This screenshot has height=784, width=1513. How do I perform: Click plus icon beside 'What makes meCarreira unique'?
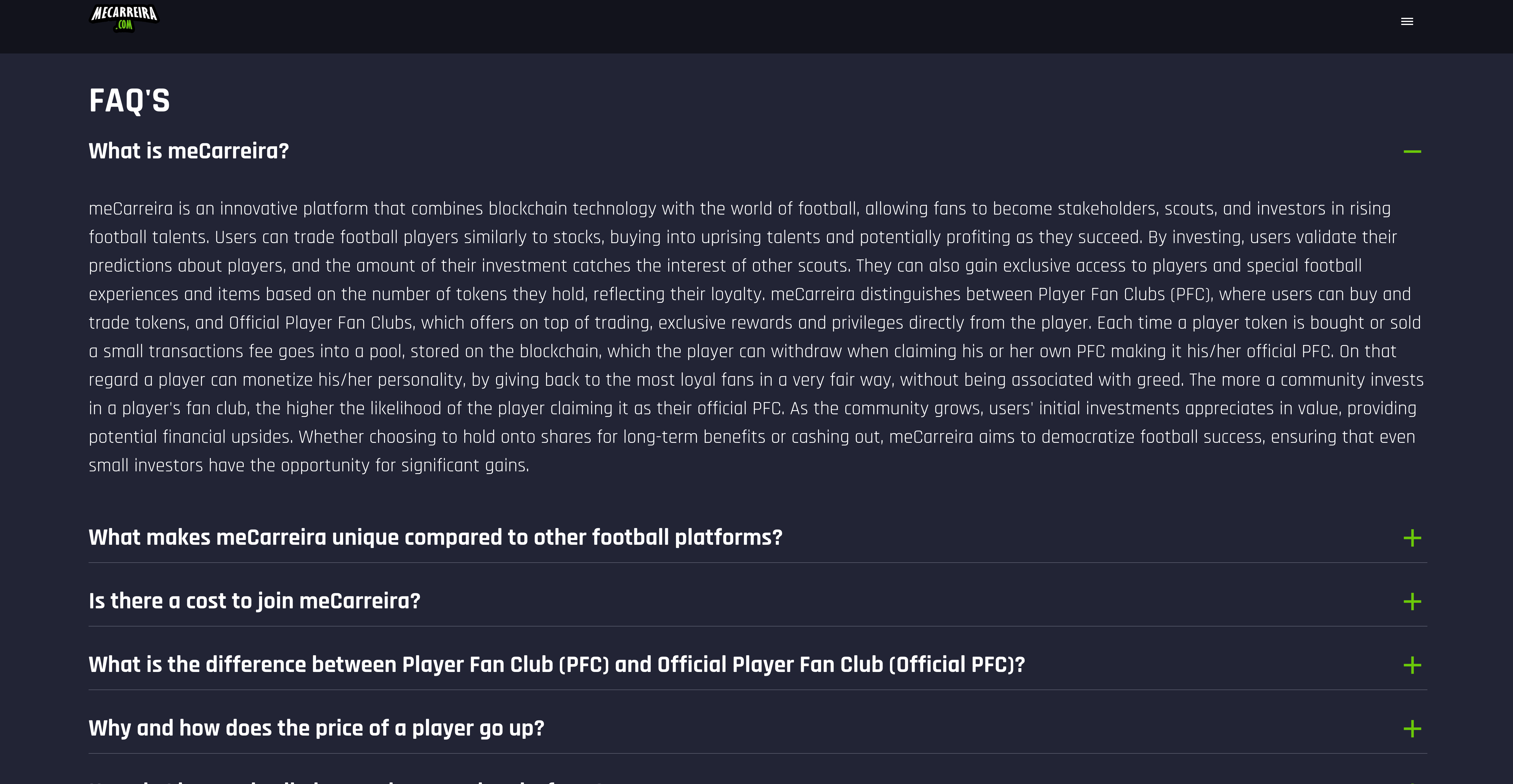point(1412,538)
